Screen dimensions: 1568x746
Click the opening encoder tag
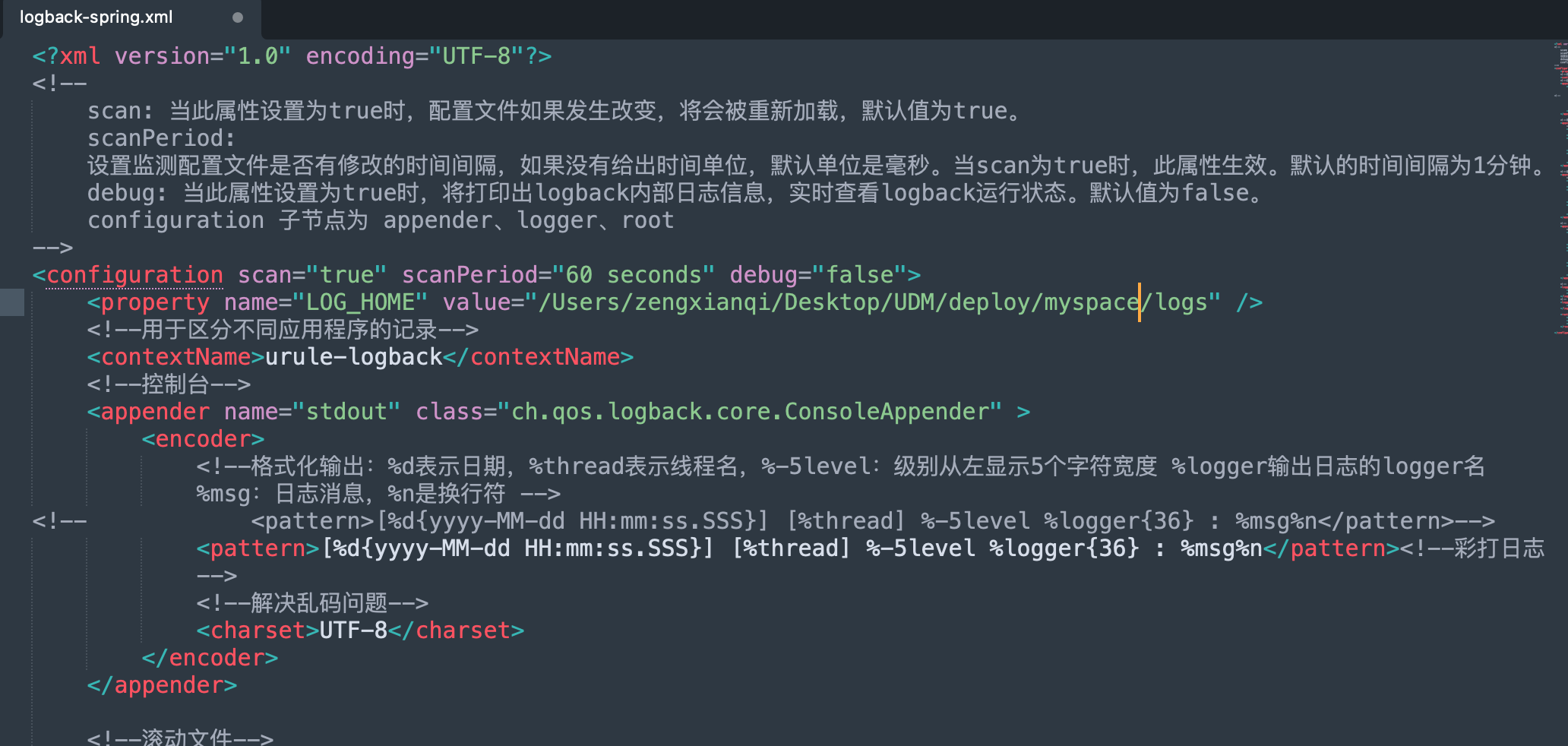tap(203, 439)
